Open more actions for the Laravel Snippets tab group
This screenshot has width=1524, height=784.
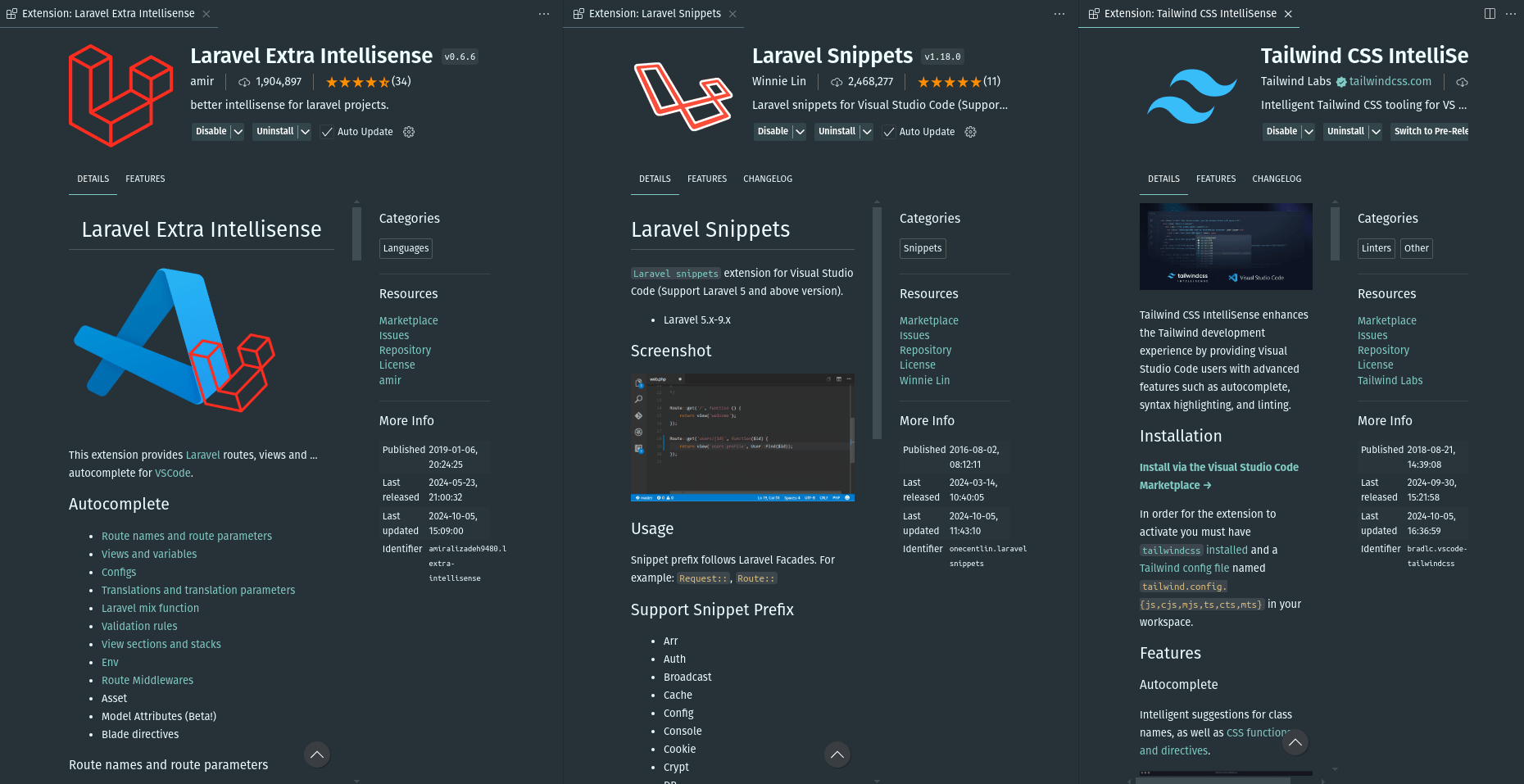[x=1059, y=14]
